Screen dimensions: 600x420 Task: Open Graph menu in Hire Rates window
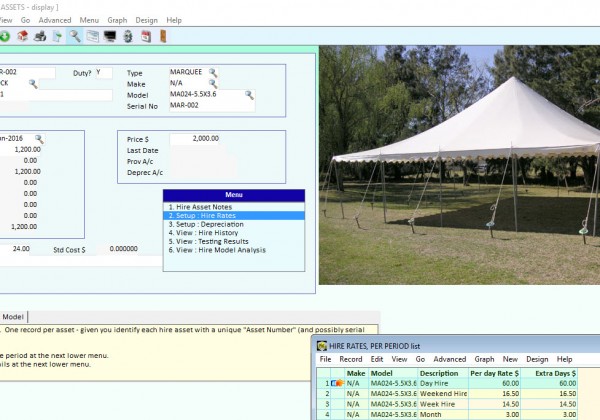click(x=484, y=359)
